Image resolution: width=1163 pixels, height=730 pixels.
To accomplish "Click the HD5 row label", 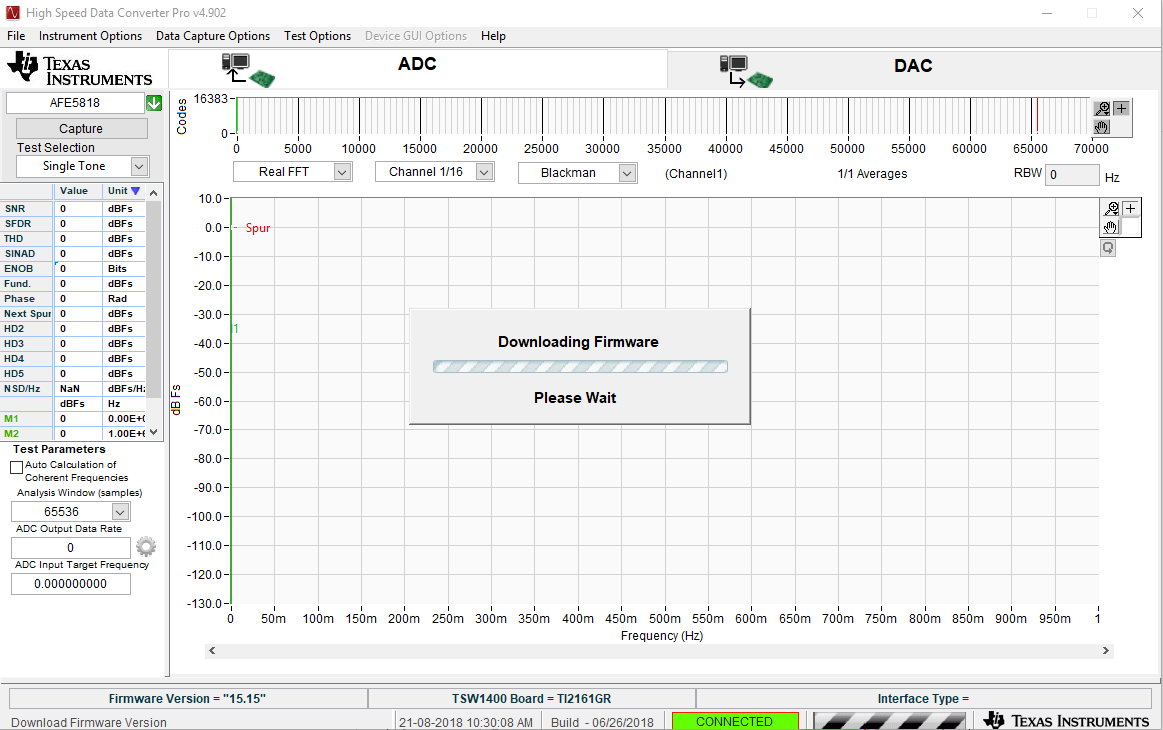I will (x=14, y=374).
